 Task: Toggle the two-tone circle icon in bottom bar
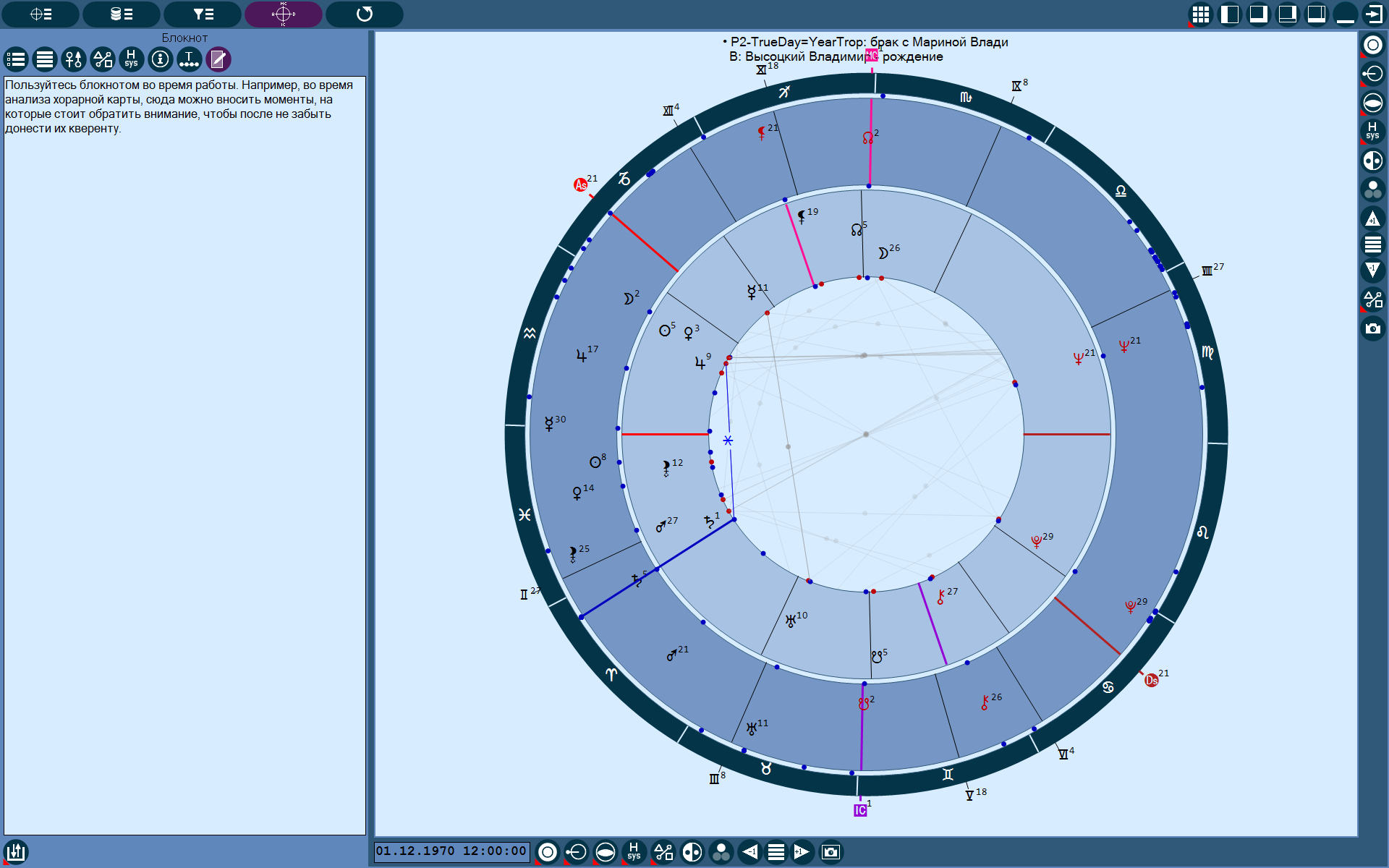coord(692,852)
